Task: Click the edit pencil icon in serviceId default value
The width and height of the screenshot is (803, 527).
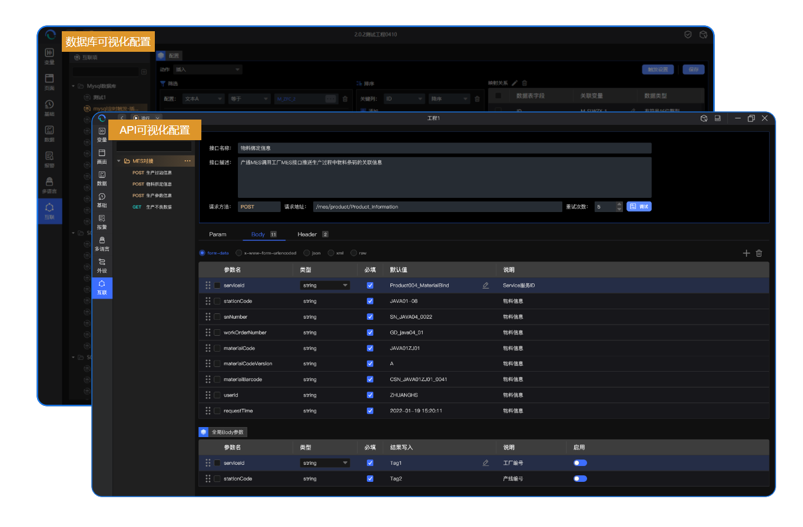Action: [x=486, y=285]
